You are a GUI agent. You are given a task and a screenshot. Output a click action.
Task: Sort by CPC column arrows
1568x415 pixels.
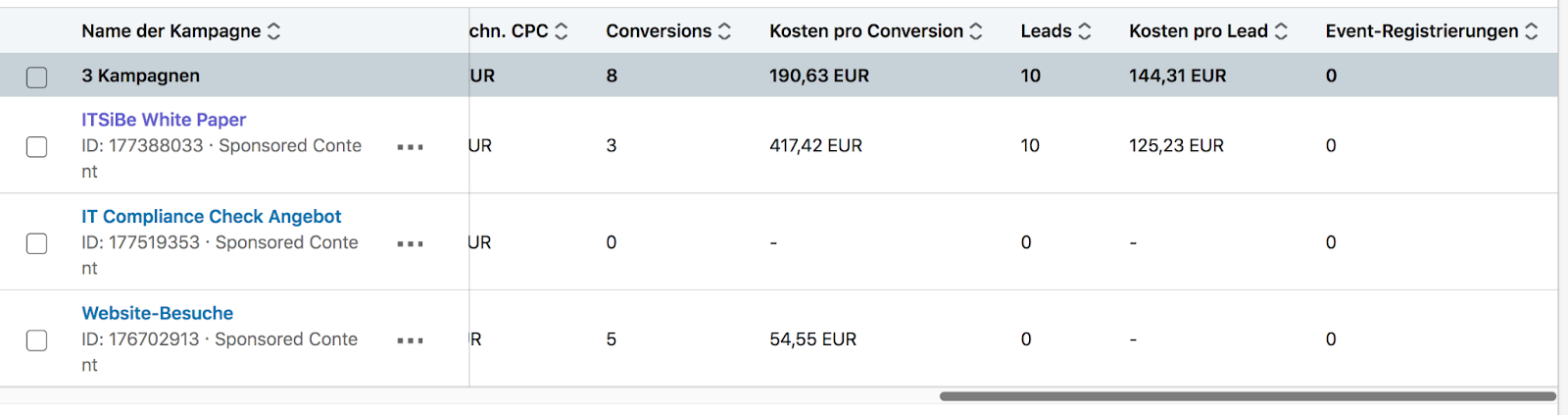point(562,31)
